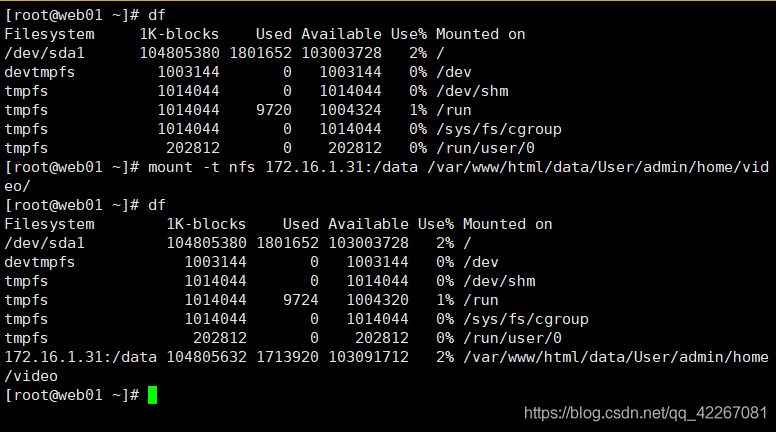Select filesystem "172.16.1.31:/data" in last df row
Viewport: 776px width, 432px height.
(81, 357)
